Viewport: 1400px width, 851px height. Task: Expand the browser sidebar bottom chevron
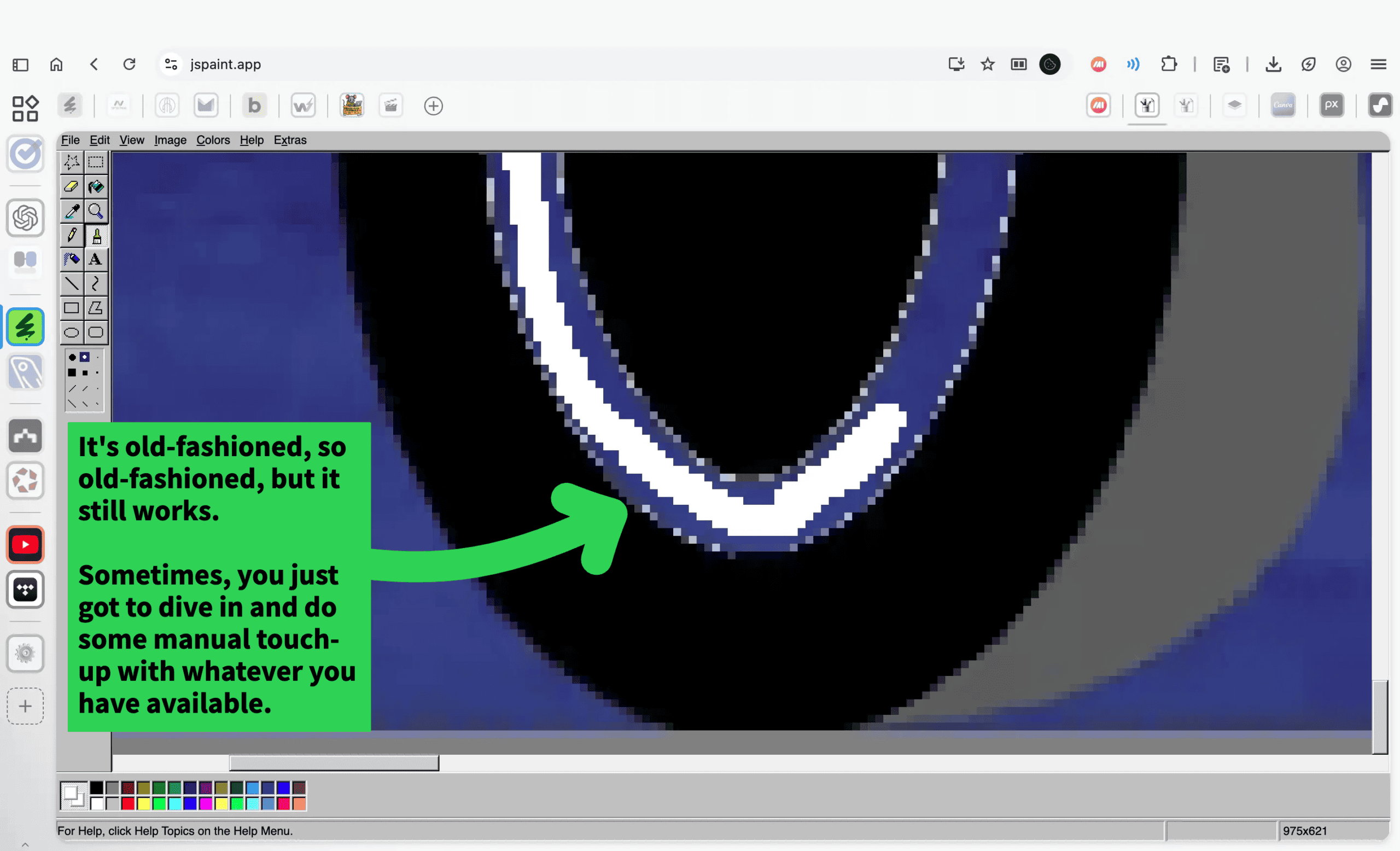pyautogui.click(x=25, y=845)
